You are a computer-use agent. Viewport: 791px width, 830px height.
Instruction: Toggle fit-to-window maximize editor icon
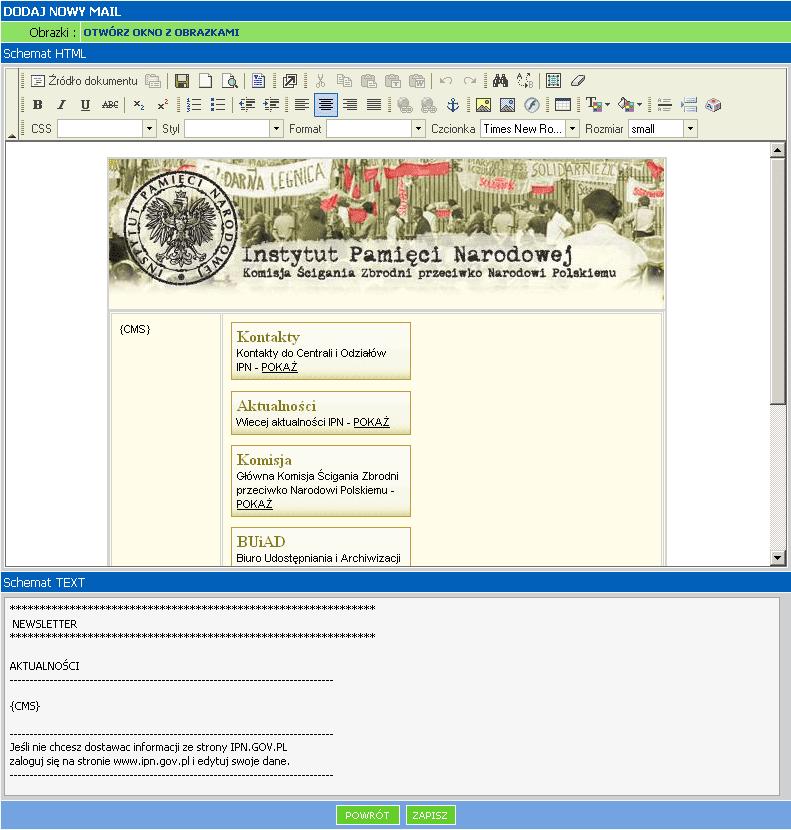[x=290, y=81]
